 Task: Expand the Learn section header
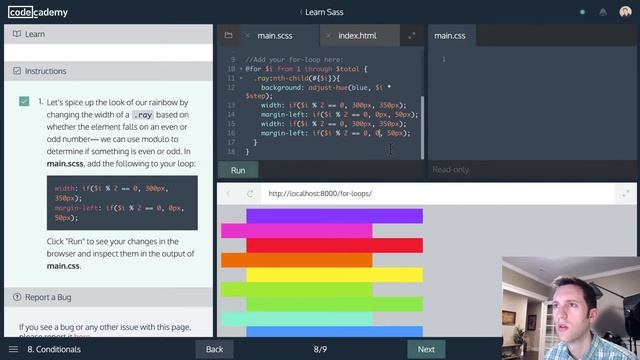[x=108, y=34]
